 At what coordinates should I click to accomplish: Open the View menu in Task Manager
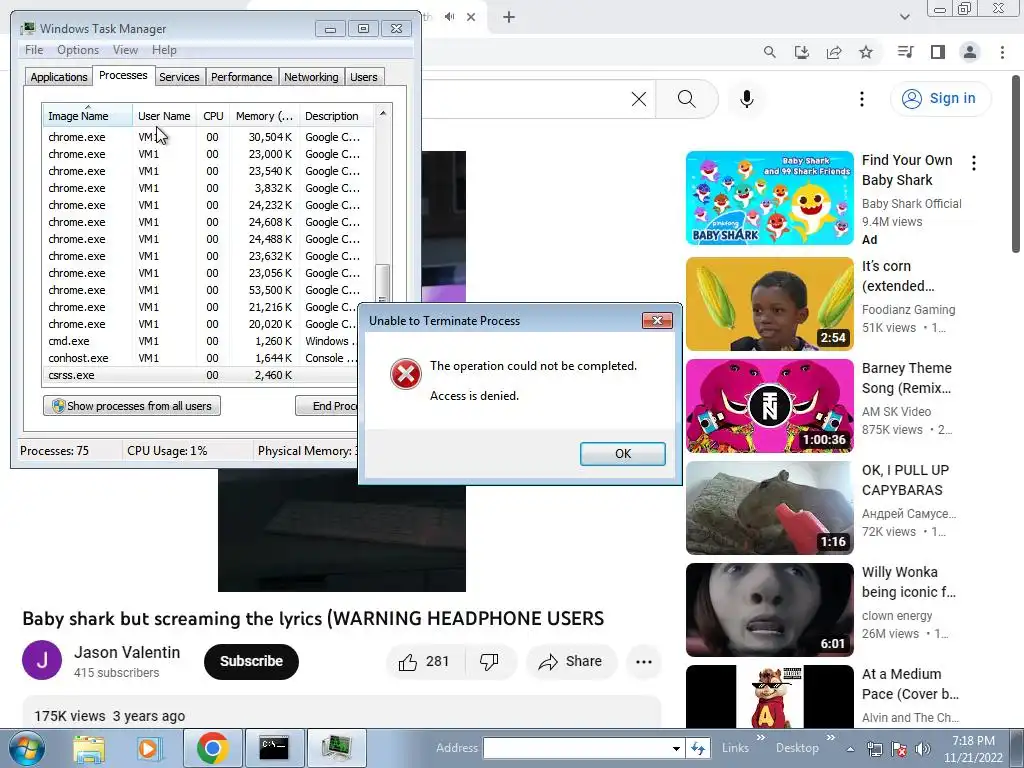coord(125,50)
